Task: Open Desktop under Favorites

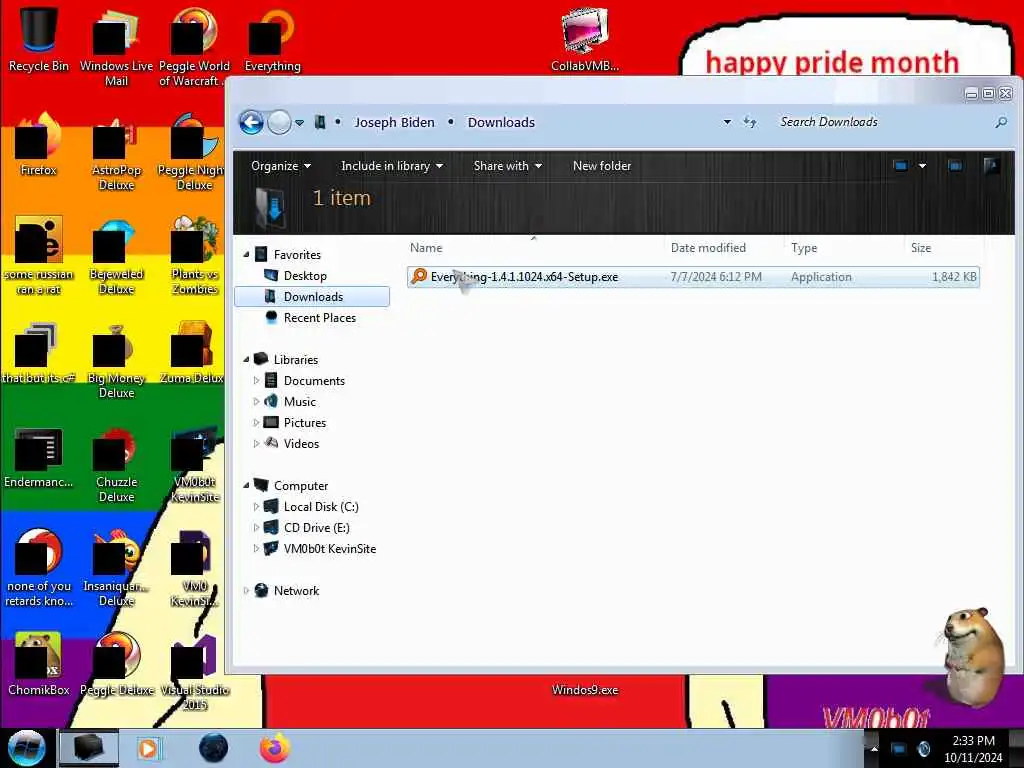Action: (305, 276)
